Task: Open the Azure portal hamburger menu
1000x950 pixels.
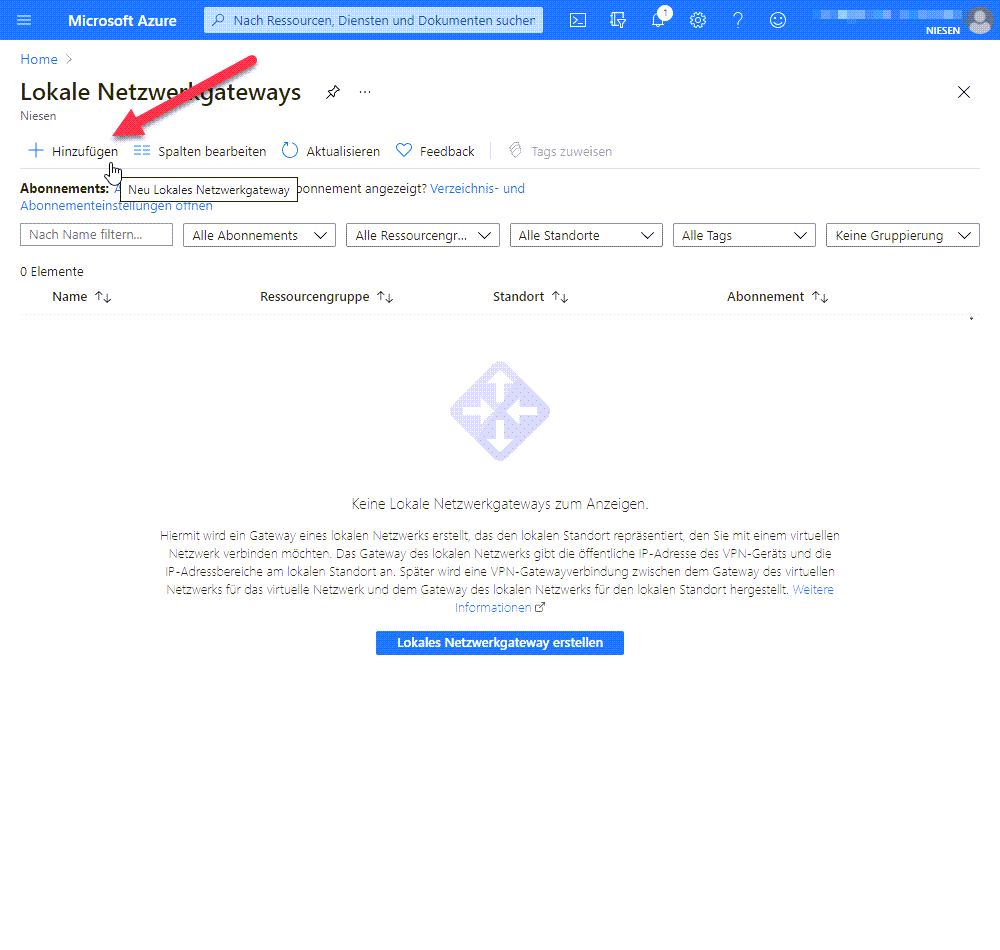Action: [x=24, y=20]
